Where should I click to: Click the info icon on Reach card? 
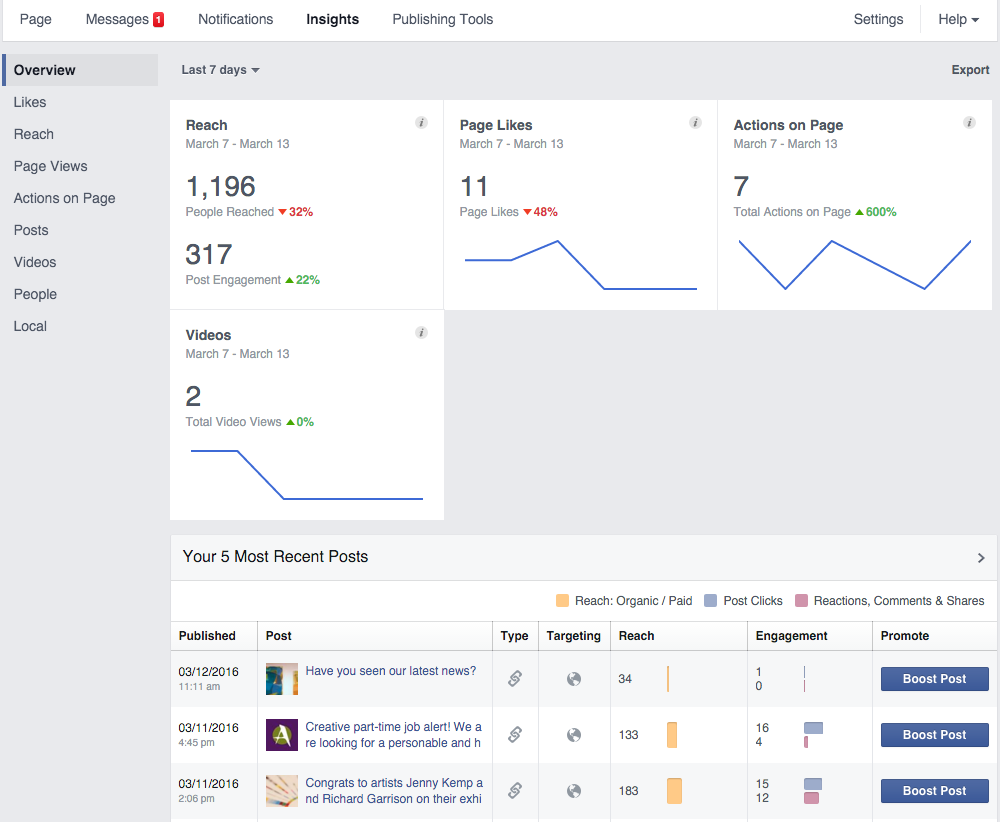pyautogui.click(x=421, y=123)
